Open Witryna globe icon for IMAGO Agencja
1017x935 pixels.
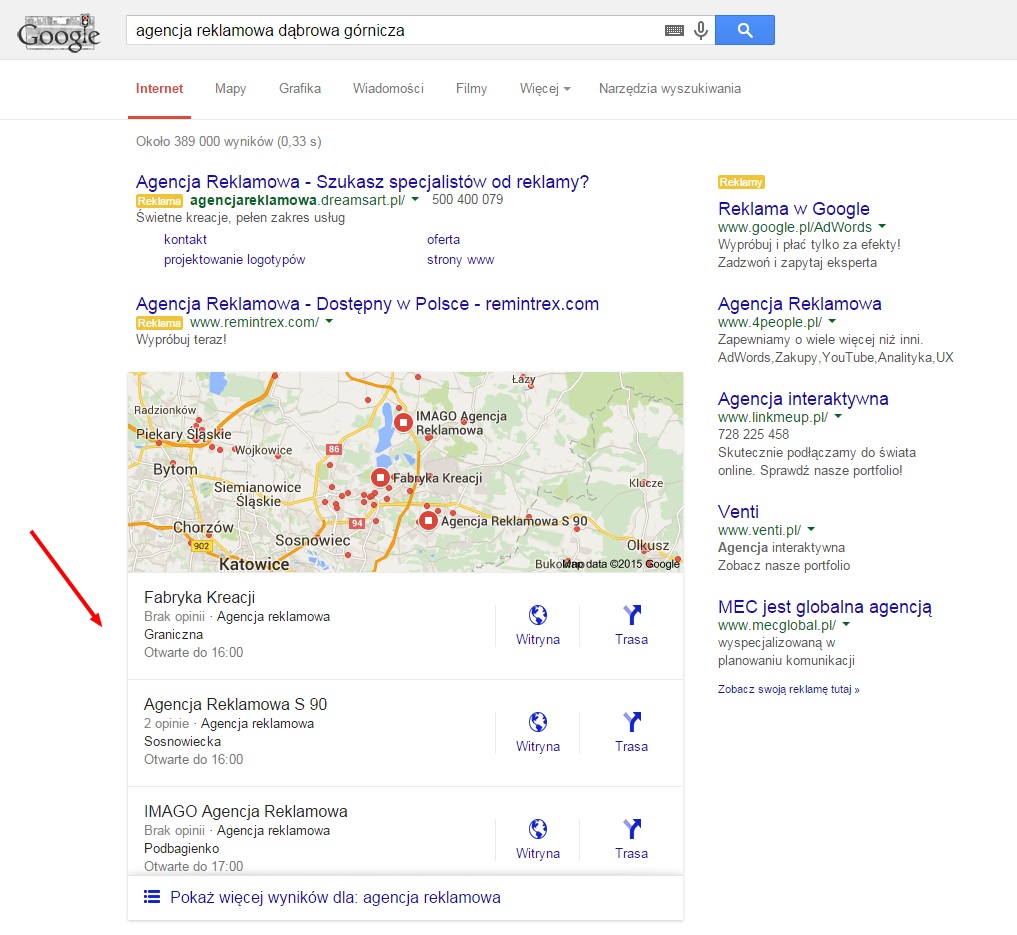pos(538,828)
